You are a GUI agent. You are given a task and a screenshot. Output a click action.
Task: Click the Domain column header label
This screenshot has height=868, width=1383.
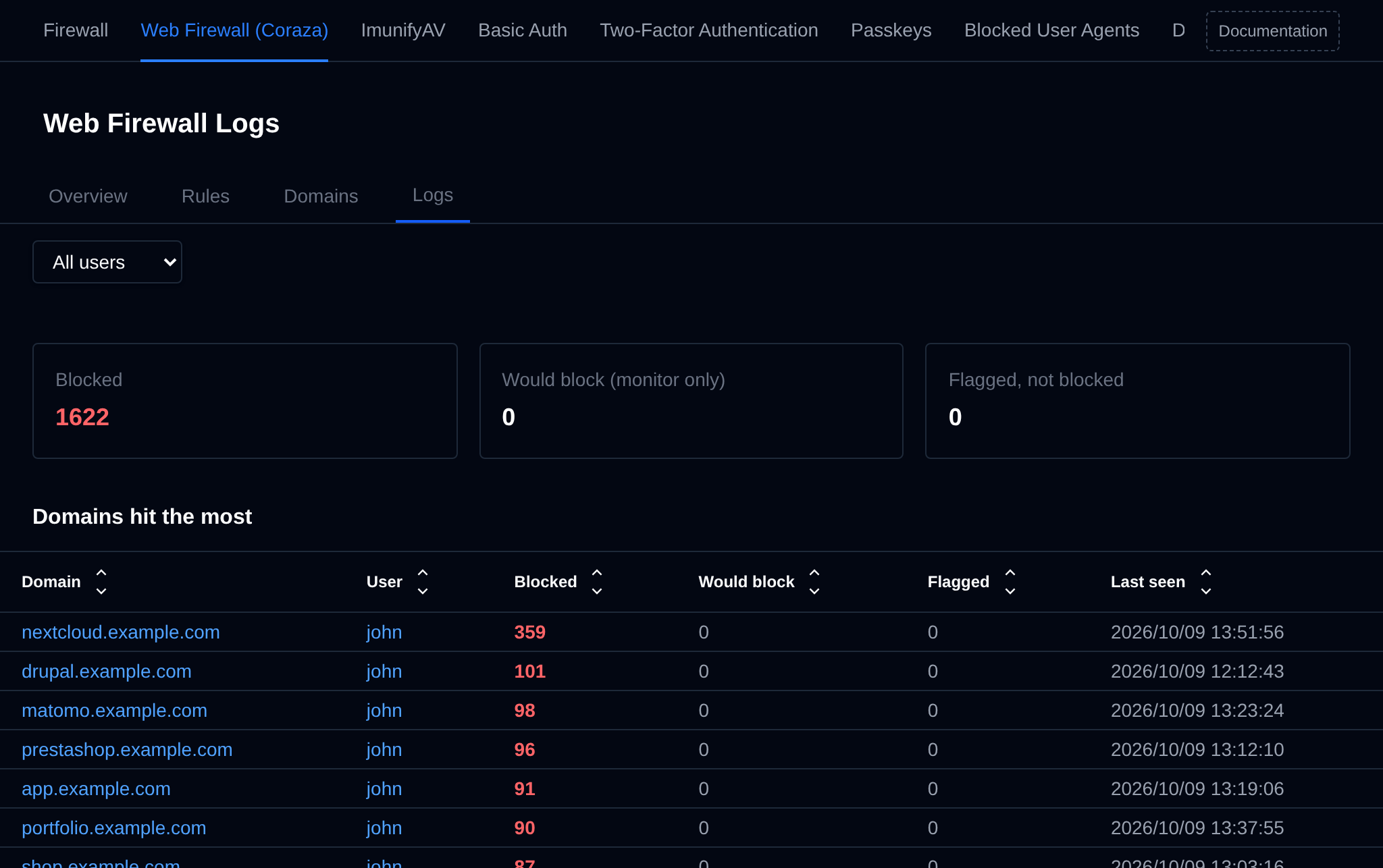pyautogui.click(x=51, y=582)
